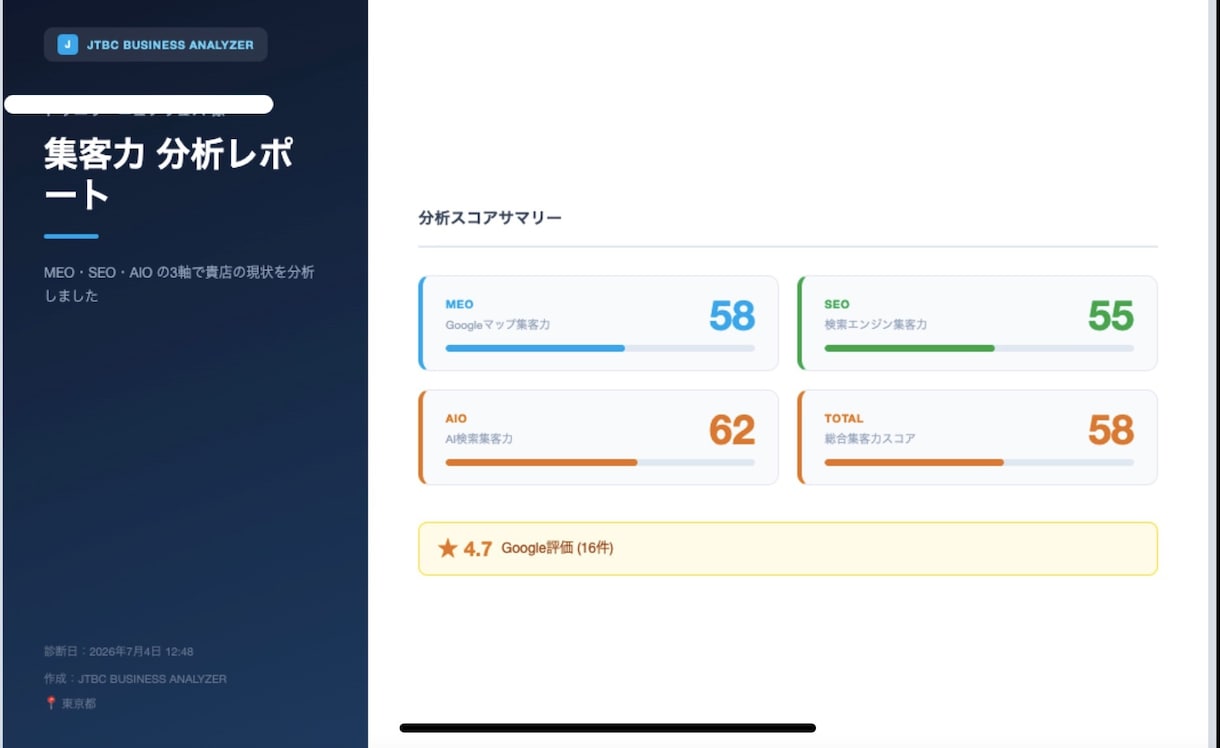Click the 作成:JTBC BUSINESS ANALYZER line
Screen dimensions: 1220x748
(135, 678)
